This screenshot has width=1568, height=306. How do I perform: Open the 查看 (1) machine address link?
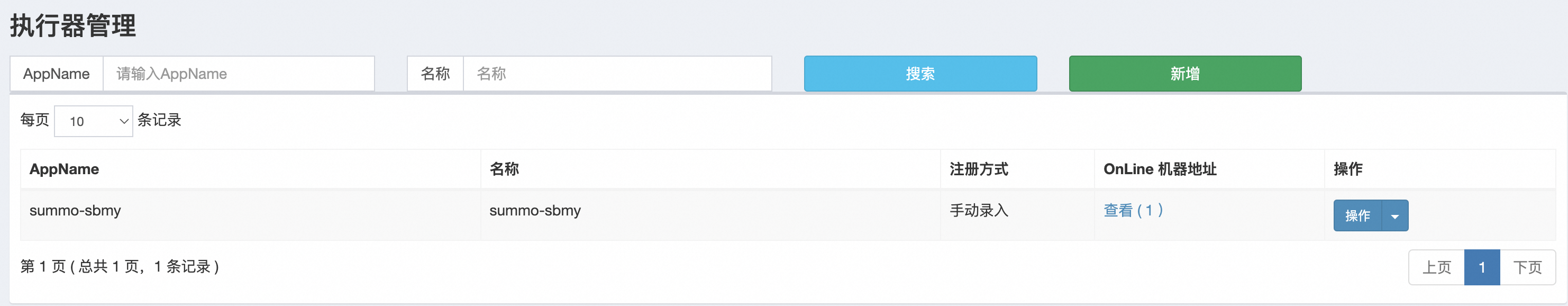(x=1133, y=210)
